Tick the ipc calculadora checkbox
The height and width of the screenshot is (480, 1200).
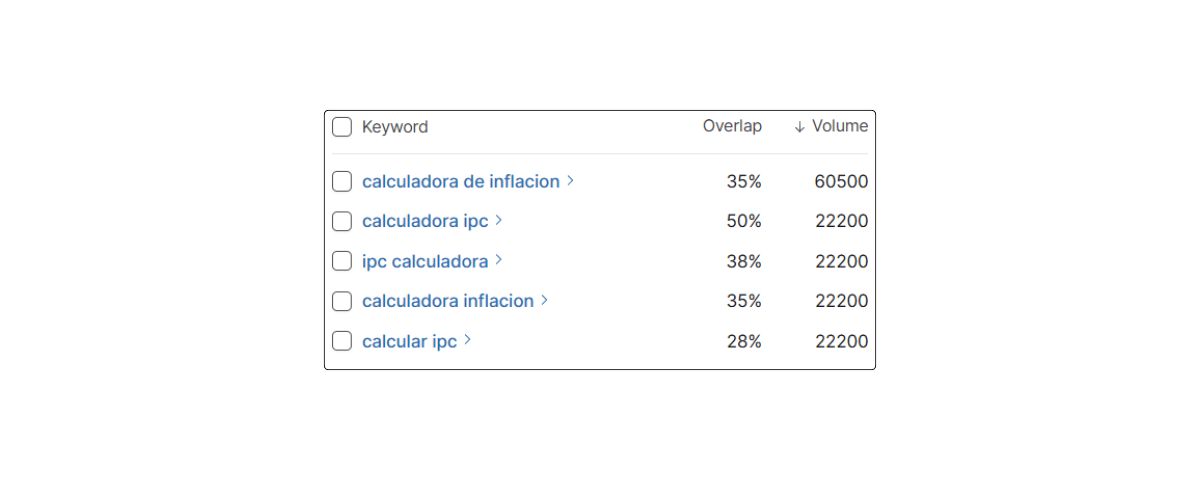tap(342, 261)
